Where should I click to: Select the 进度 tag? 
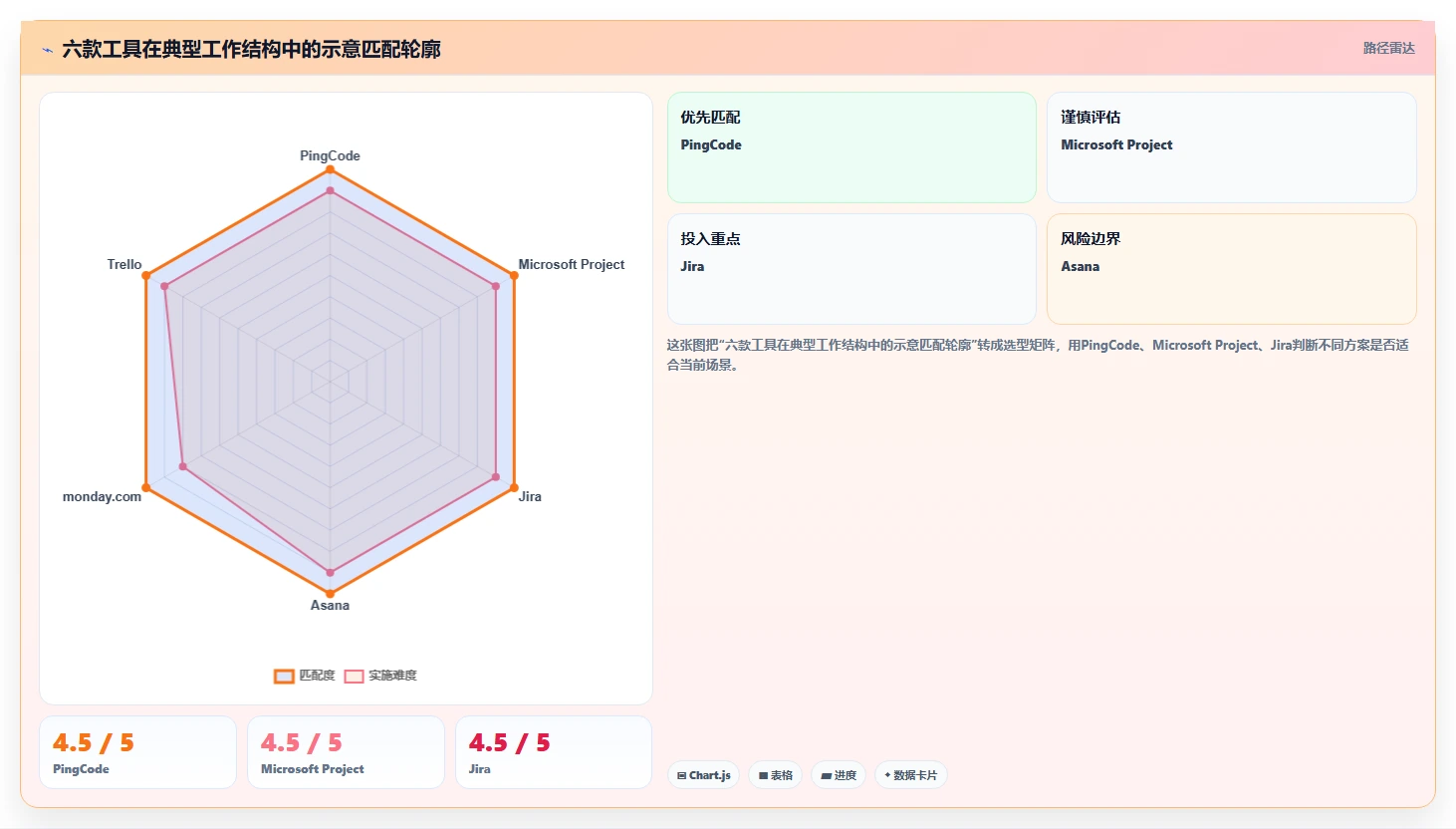(x=839, y=775)
